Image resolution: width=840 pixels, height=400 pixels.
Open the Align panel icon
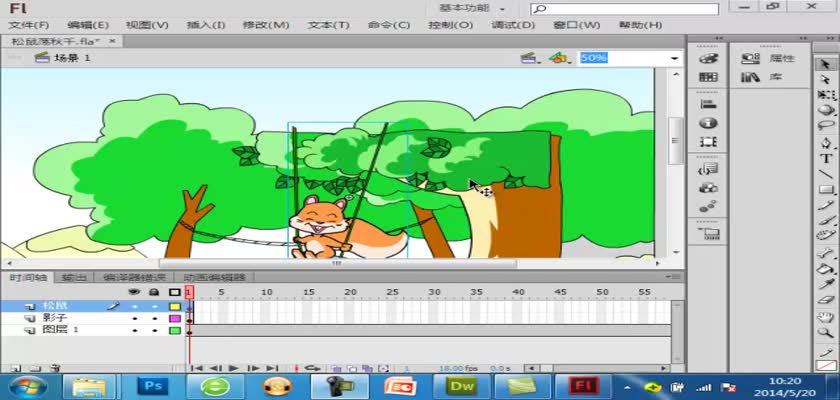pyautogui.click(x=708, y=104)
